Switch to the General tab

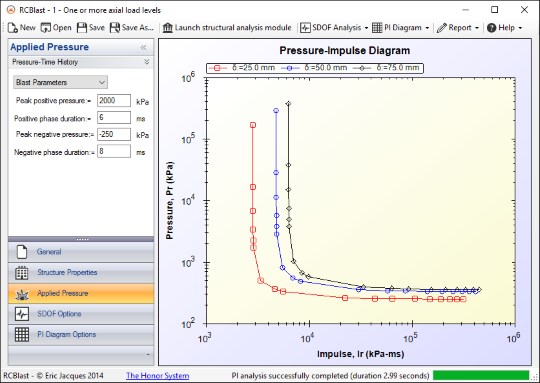(x=81, y=252)
